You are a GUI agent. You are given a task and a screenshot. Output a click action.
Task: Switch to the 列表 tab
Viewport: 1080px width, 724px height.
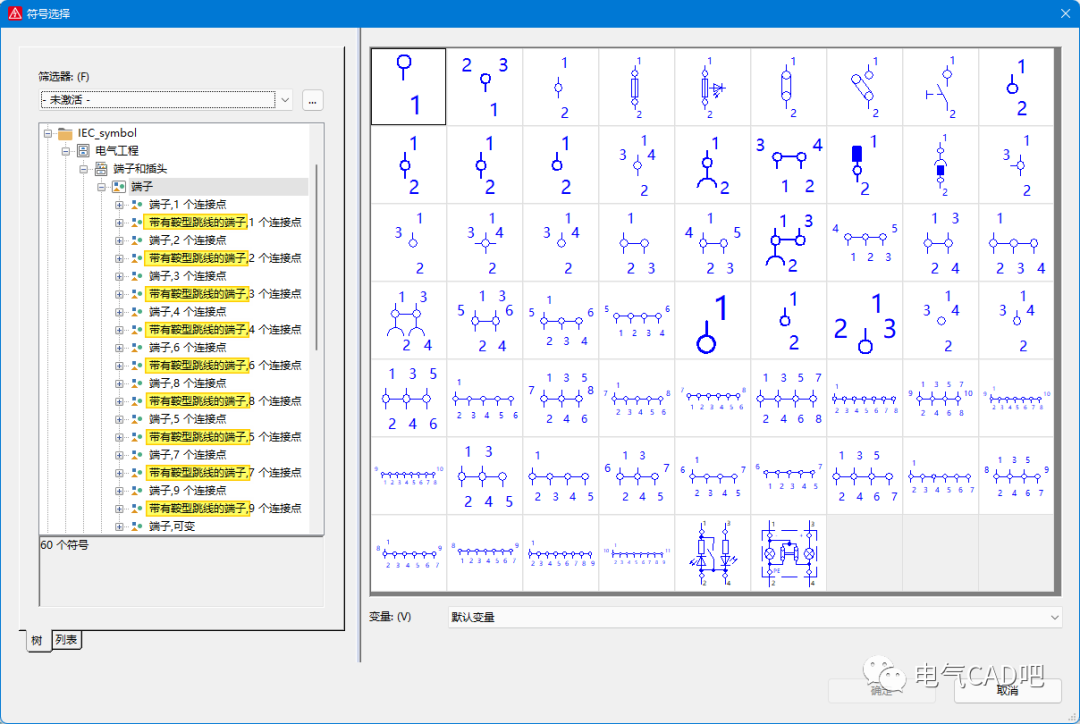(x=66, y=640)
